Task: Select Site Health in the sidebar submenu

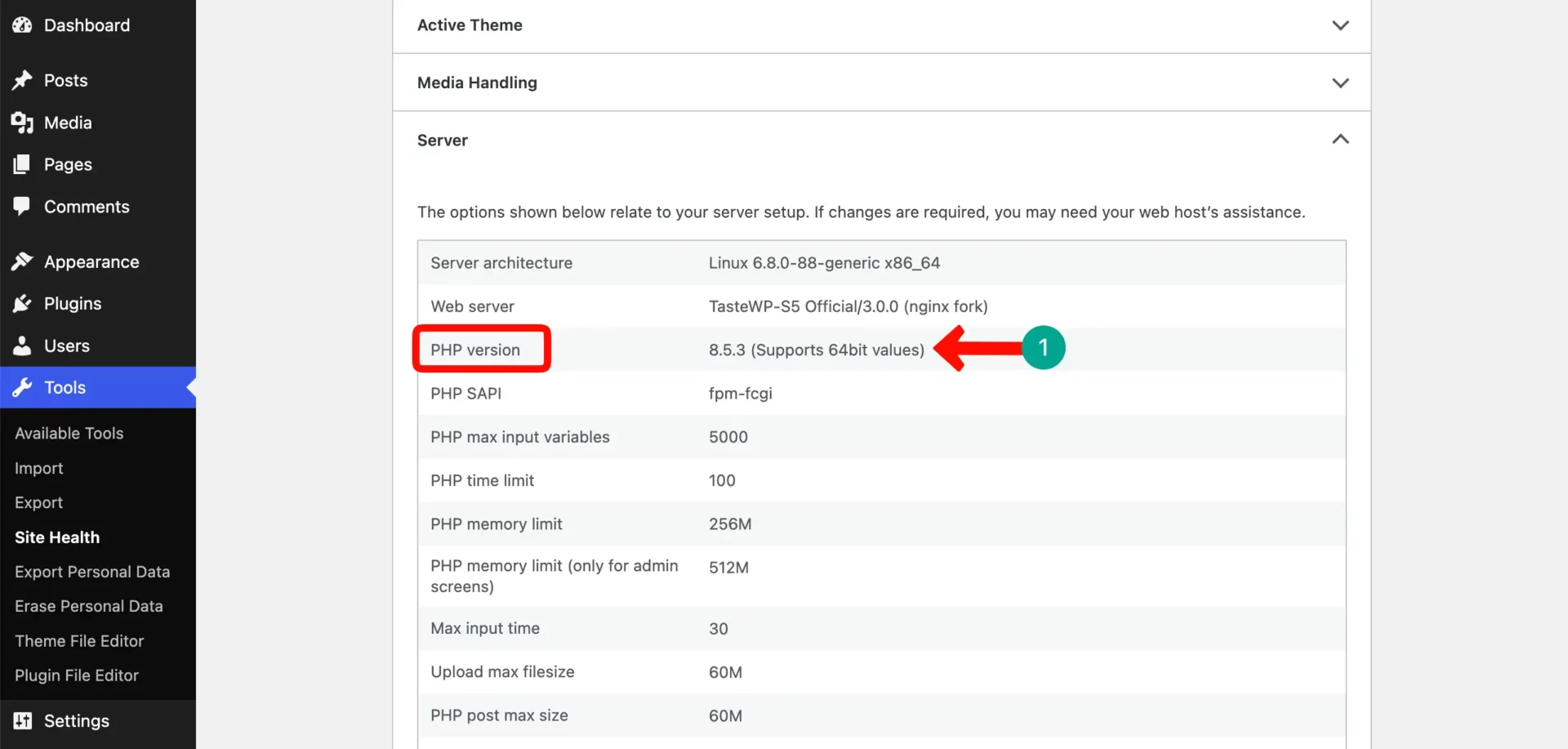Action: (x=56, y=537)
